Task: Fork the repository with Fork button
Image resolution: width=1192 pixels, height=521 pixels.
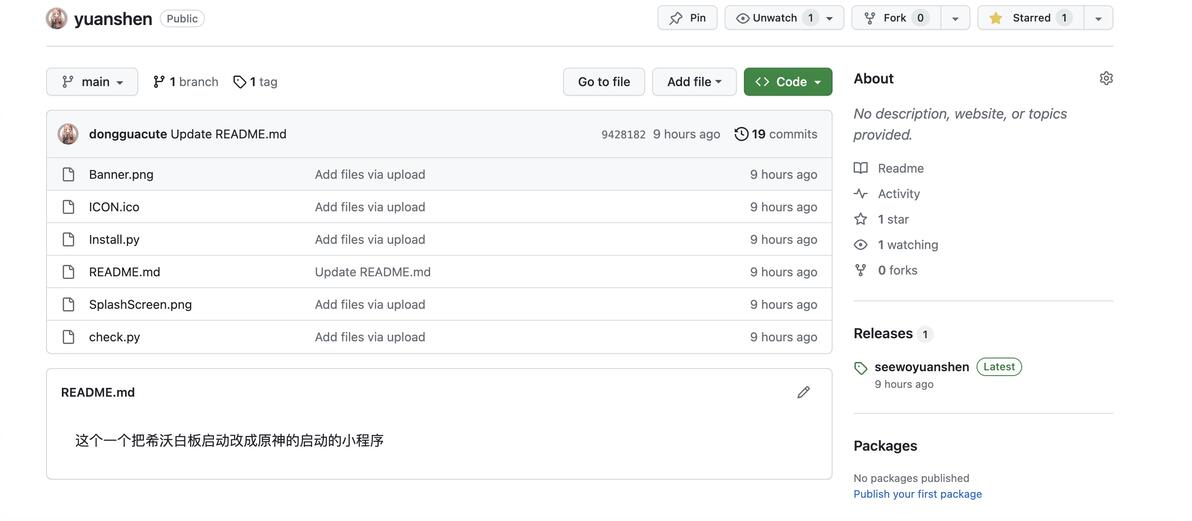Action: pyautogui.click(x=895, y=18)
